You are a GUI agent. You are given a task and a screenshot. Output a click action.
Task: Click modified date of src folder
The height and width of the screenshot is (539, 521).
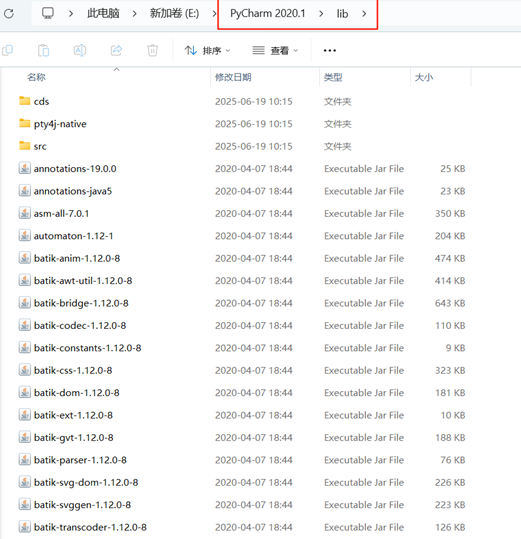click(x=254, y=146)
